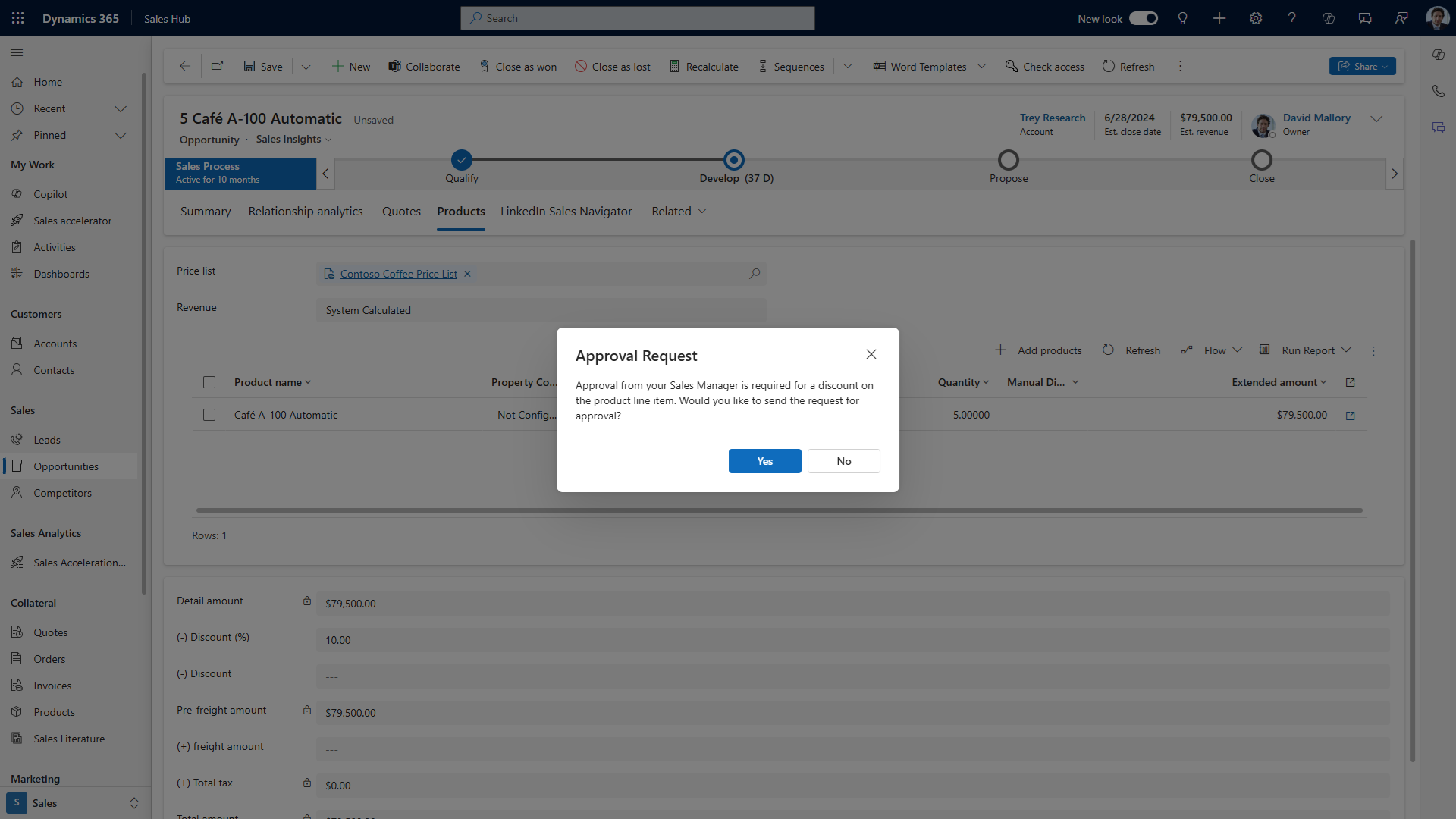The height and width of the screenshot is (819, 1456).
Task: Run Check access from the toolbar
Action: tap(1045, 67)
